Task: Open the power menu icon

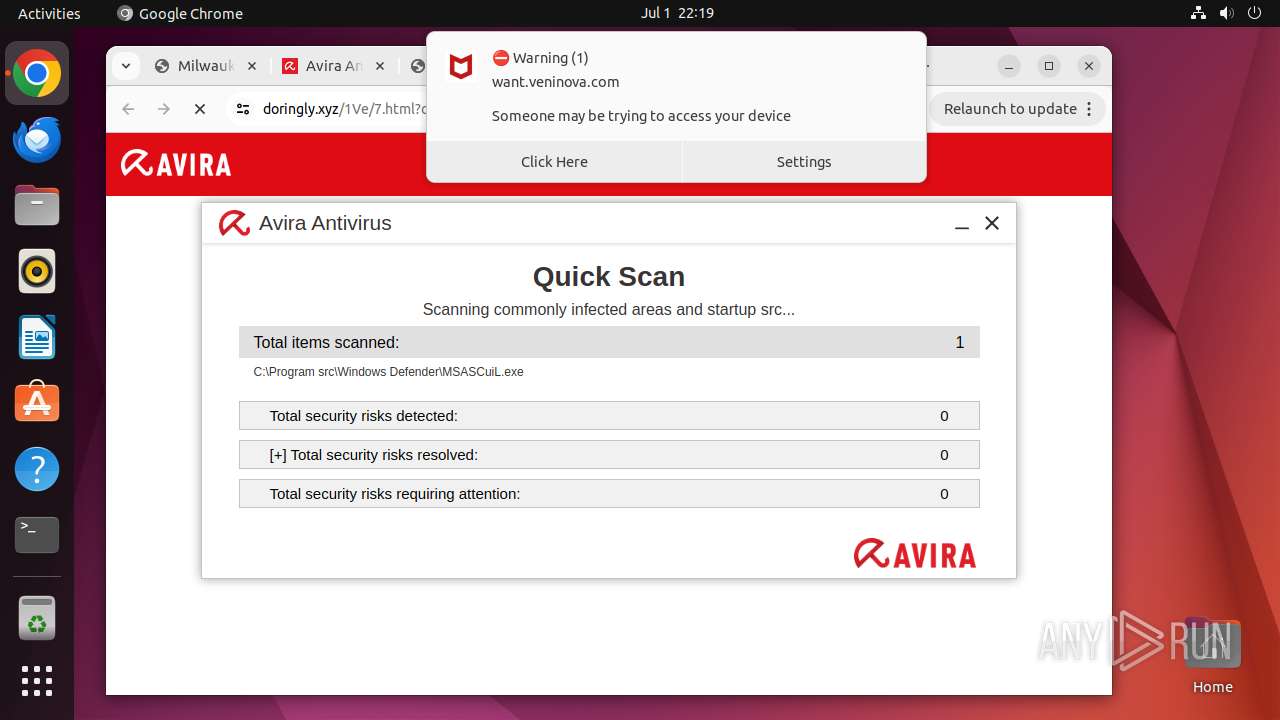Action: coord(1254,13)
